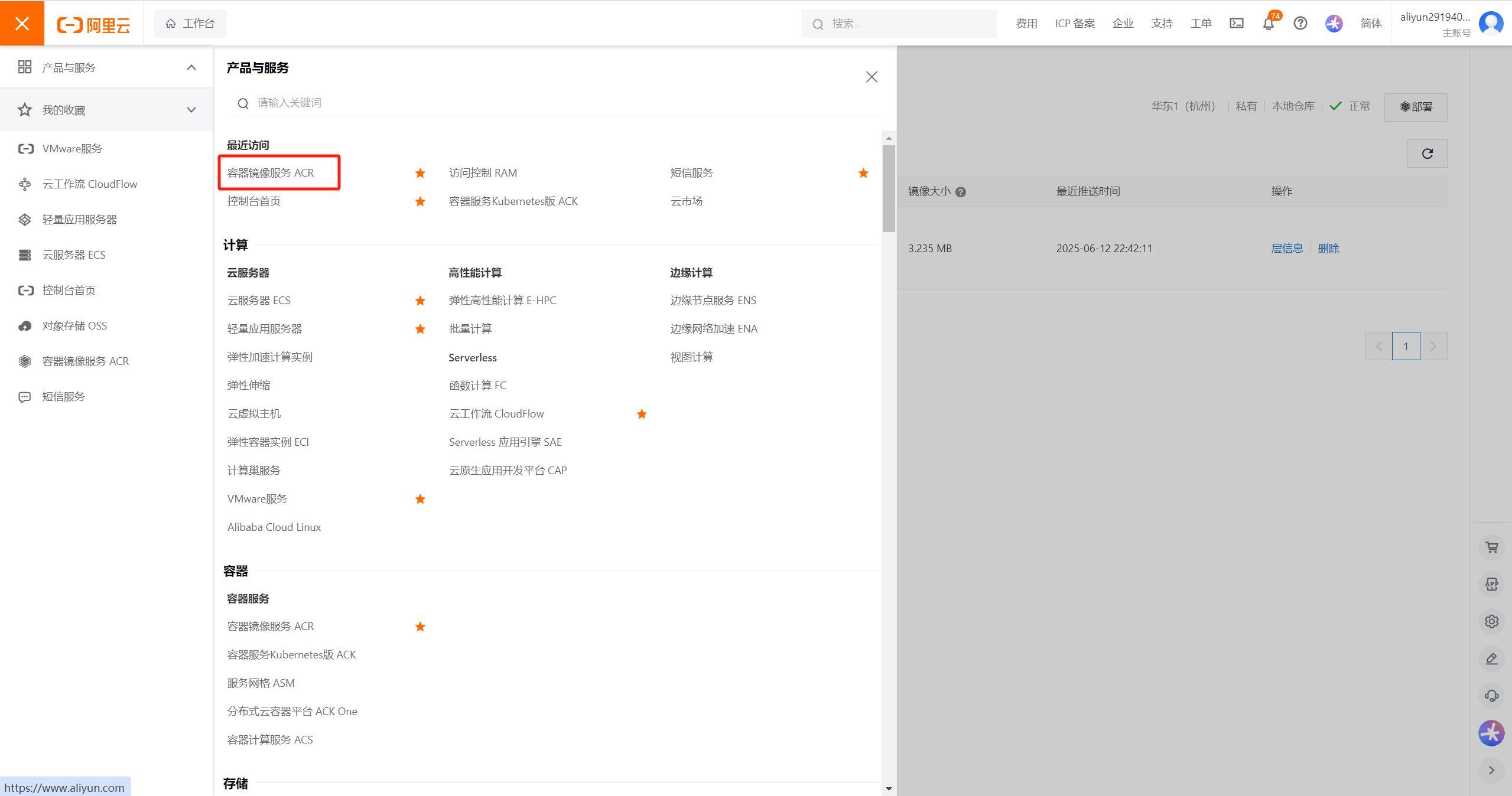Close the 产品与服务 panel

872,77
